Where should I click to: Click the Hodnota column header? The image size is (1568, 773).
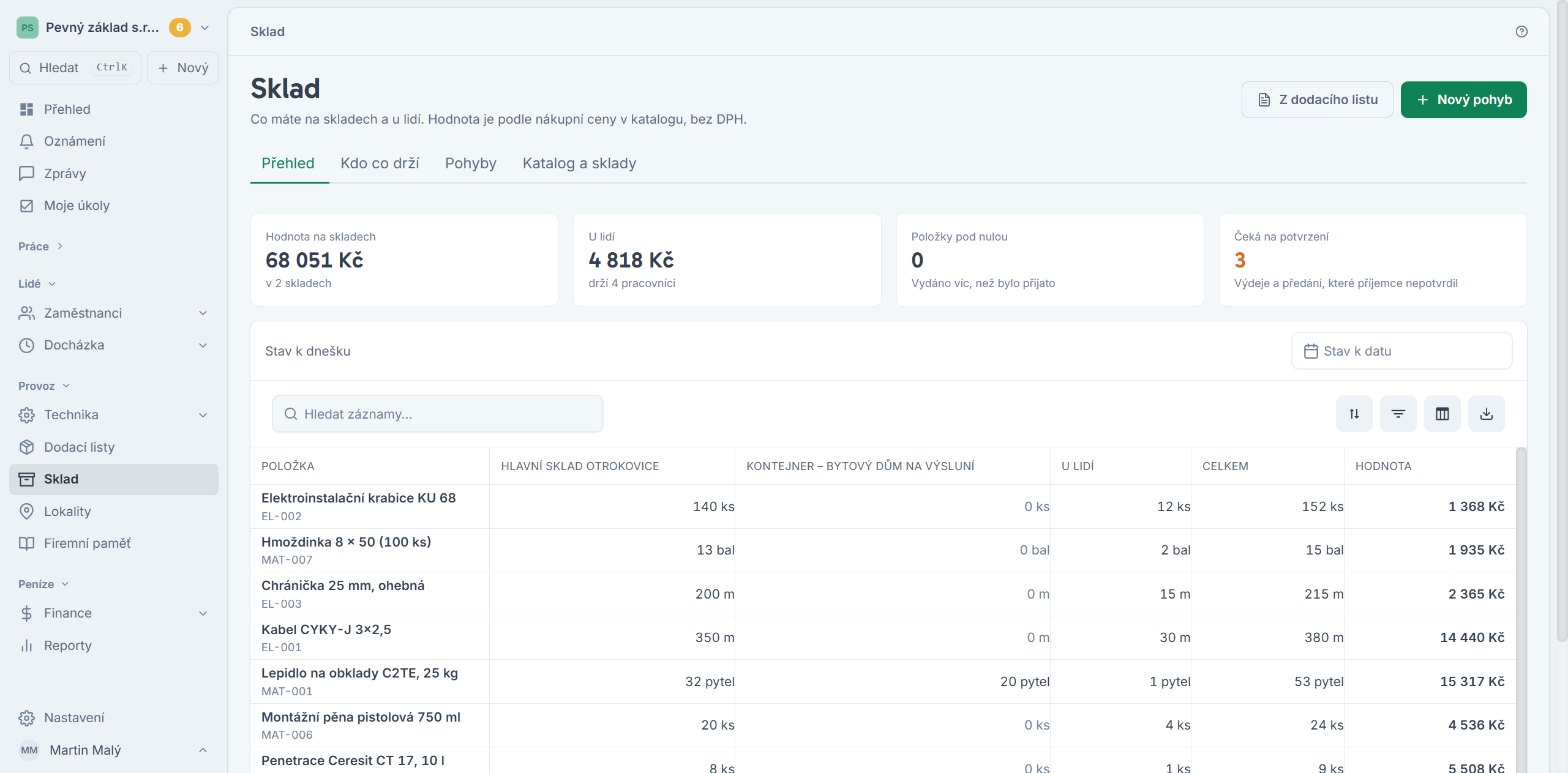[x=1430, y=466]
